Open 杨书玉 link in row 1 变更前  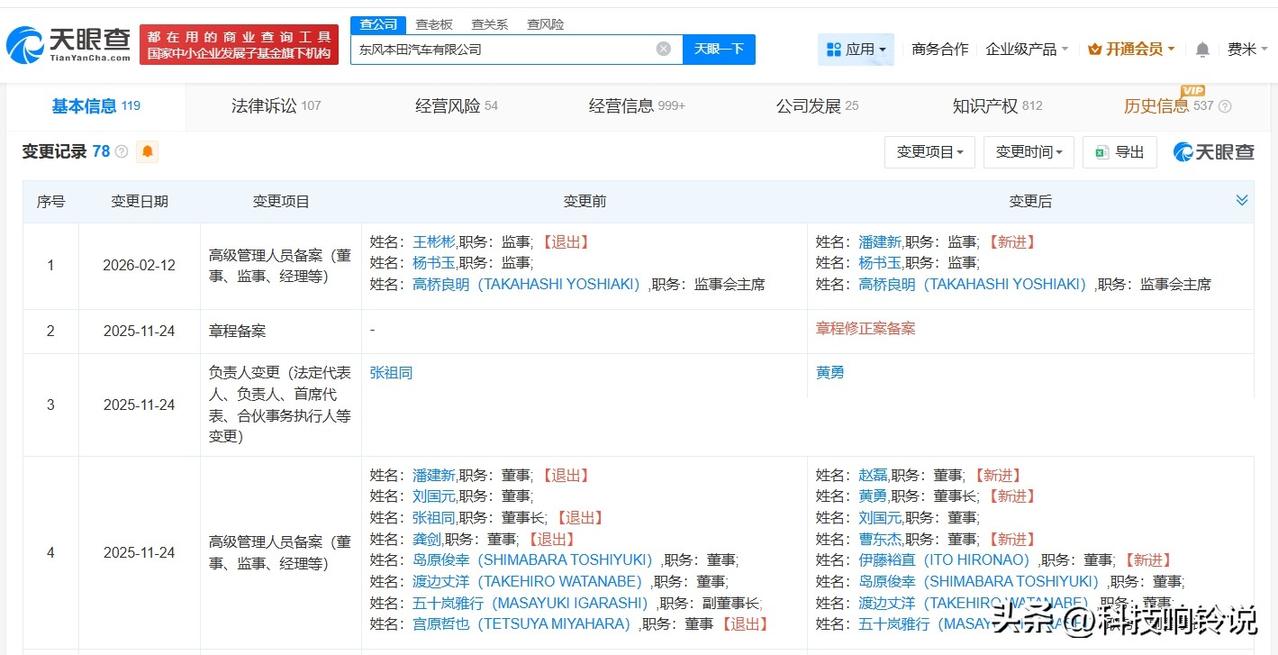click(433, 262)
